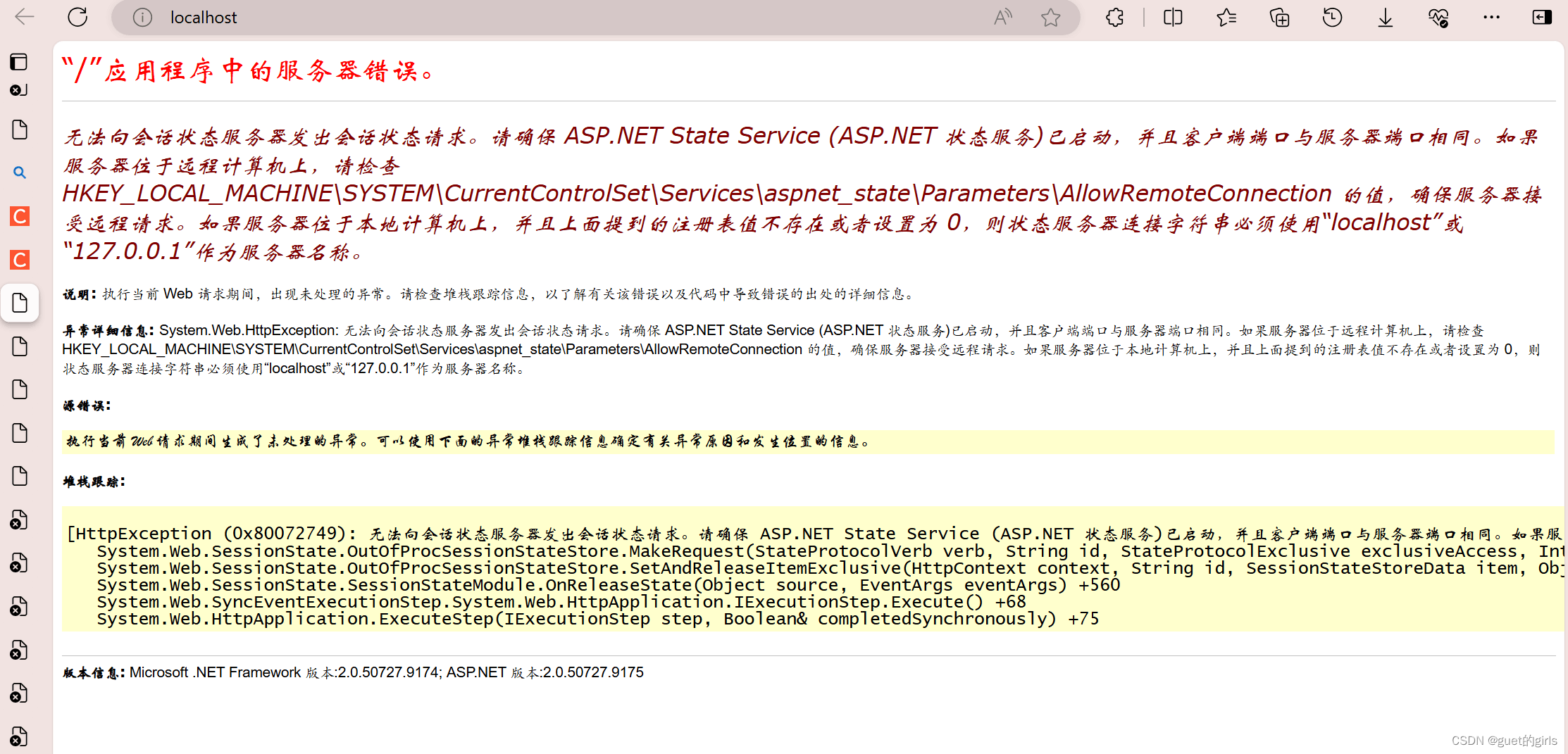Viewport: 1568px width, 754px height.
Task: Open the Extensions puzzle-piece menu
Action: pyautogui.click(x=1114, y=18)
